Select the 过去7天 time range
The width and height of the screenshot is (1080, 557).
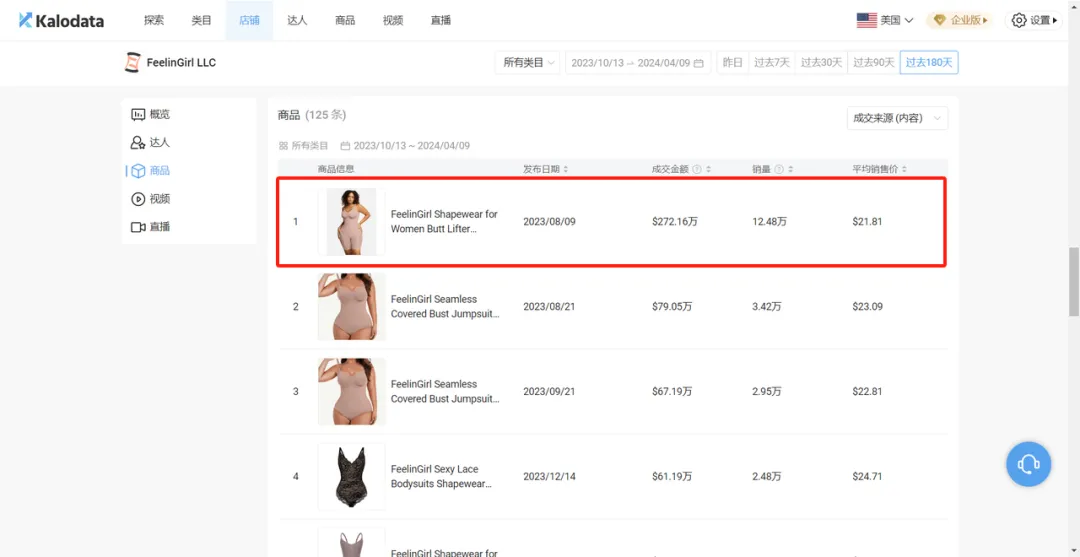point(771,63)
